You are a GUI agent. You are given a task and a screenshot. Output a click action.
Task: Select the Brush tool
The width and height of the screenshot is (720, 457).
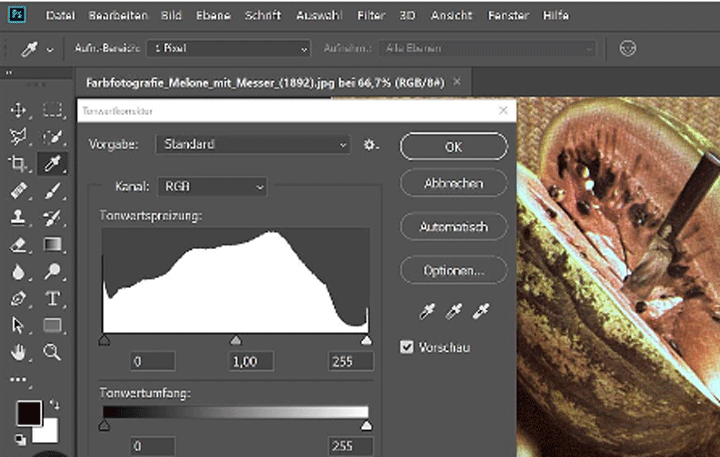pos(52,191)
